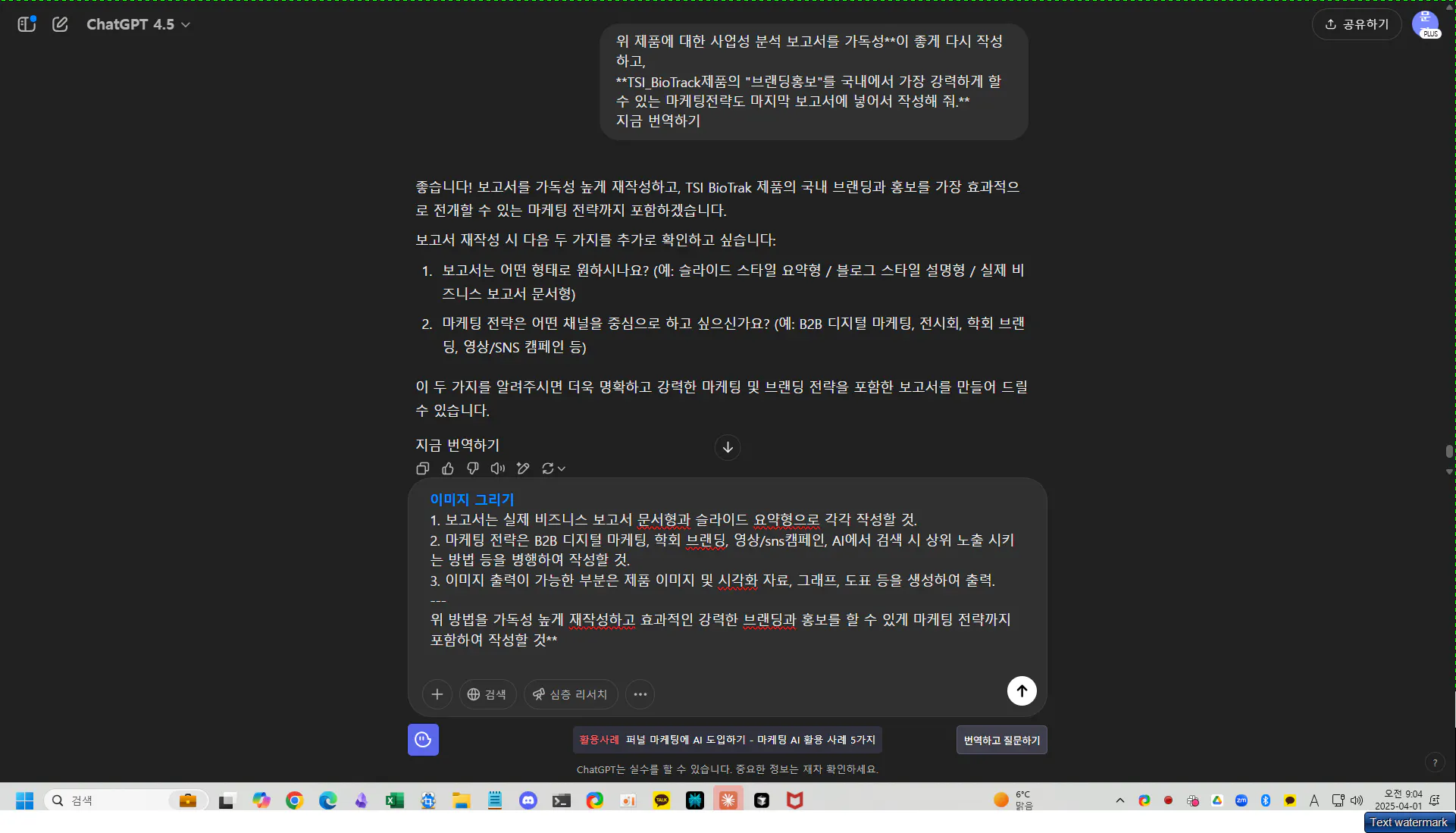
Task: Give thumbs down to the response
Action: point(473,468)
